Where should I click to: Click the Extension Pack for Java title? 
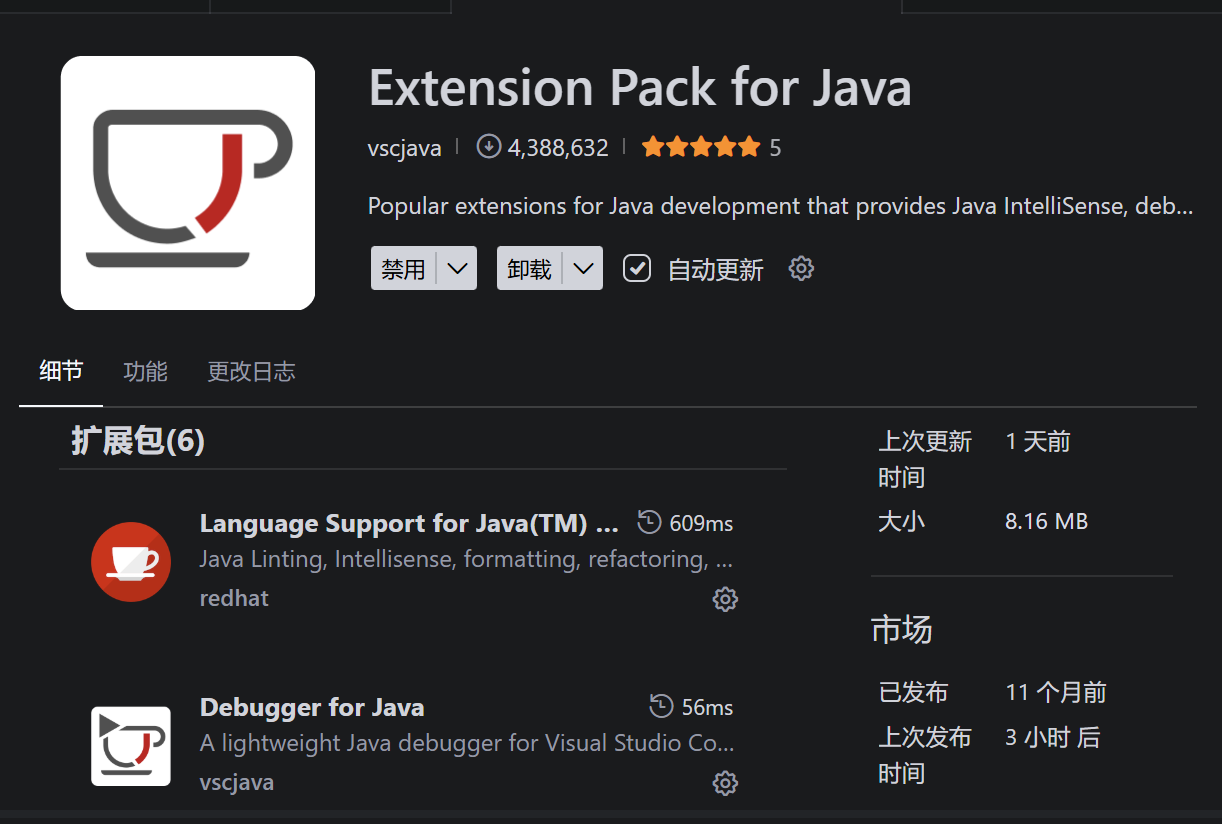640,87
